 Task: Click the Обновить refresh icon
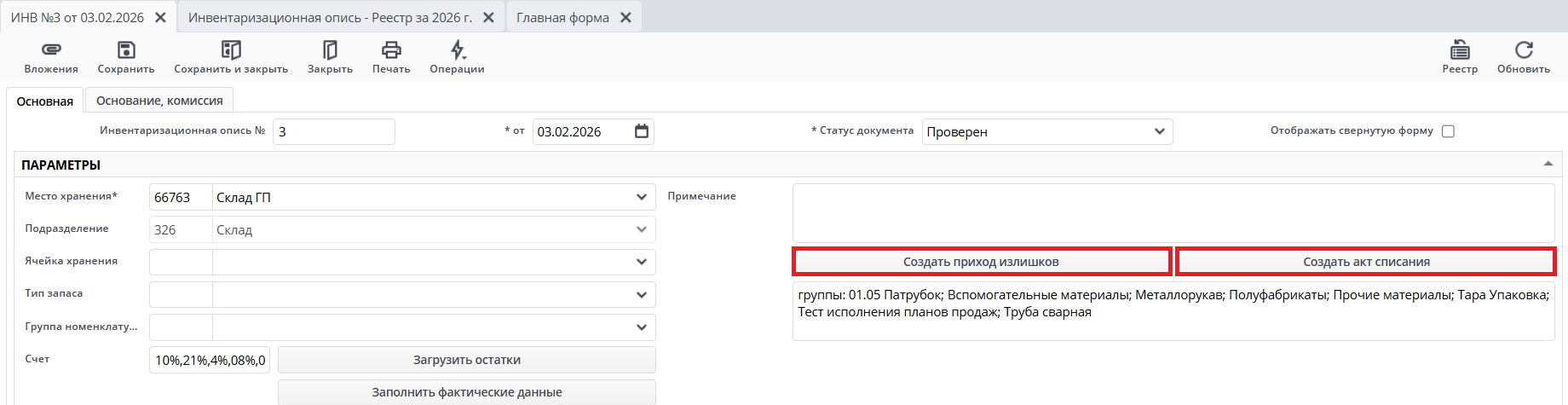pyautogui.click(x=1524, y=50)
